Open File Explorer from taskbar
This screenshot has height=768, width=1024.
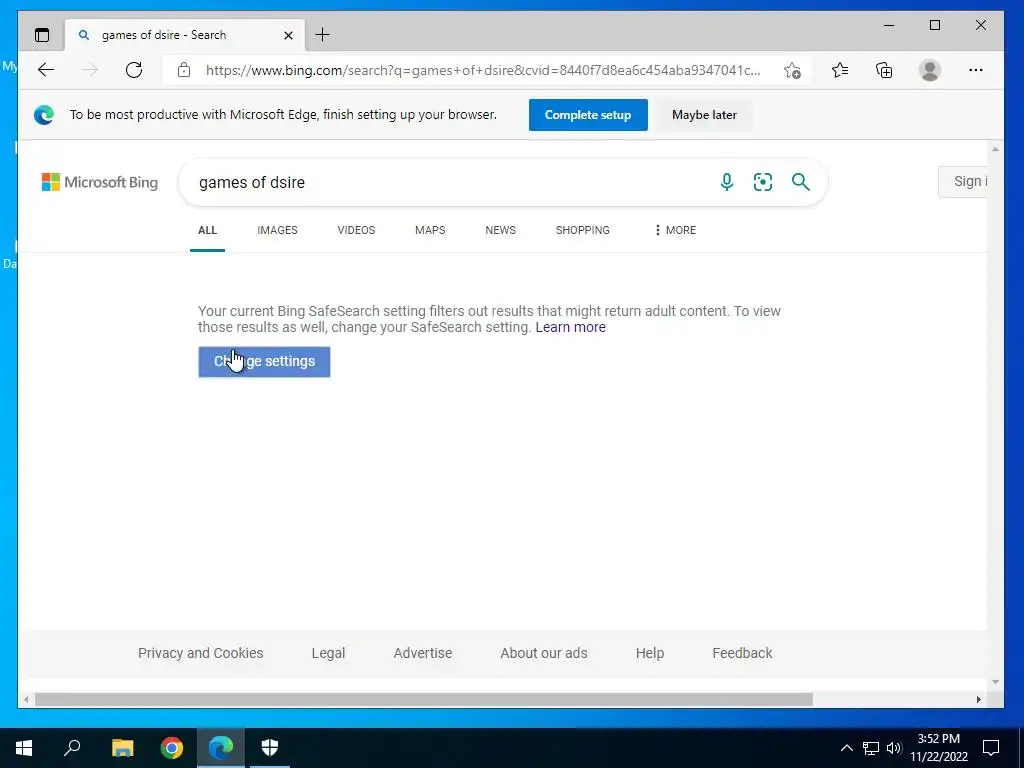tap(122, 748)
